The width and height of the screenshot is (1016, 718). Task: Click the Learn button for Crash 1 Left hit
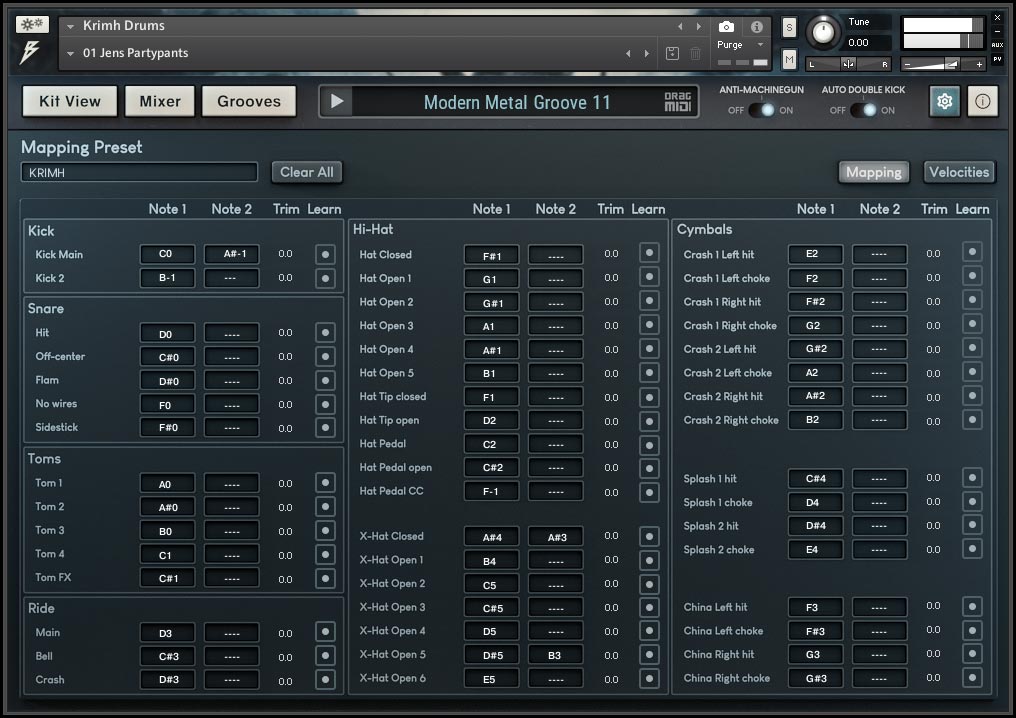(972, 252)
